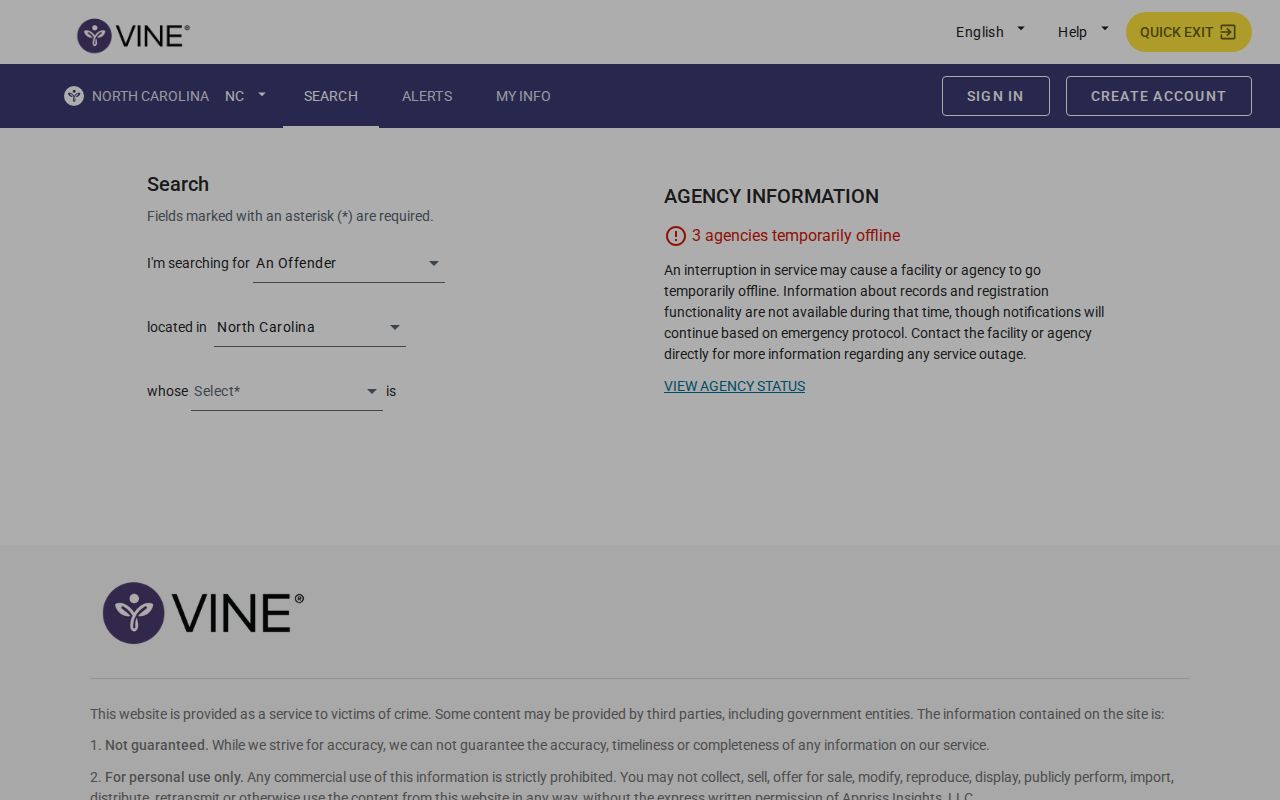This screenshot has width=1280, height=800.
Task: Open the 'Select*' criteria dropdown
Action: pyautogui.click(x=286, y=391)
